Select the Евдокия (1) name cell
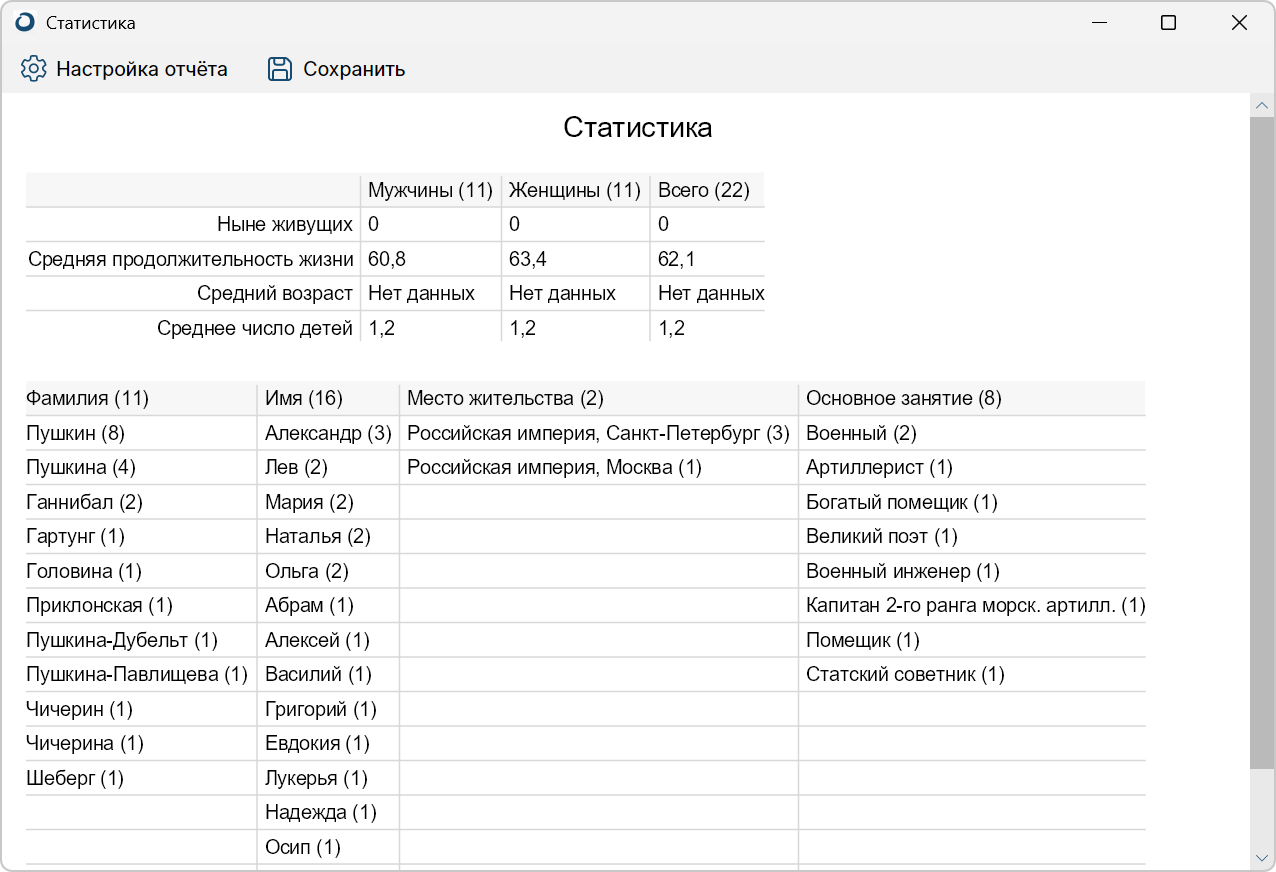 point(328,743)
